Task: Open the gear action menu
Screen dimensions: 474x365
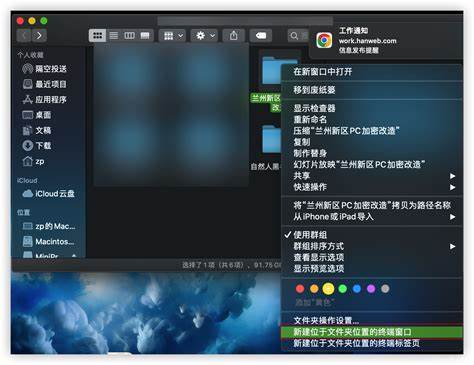Action: pos(204,35)
